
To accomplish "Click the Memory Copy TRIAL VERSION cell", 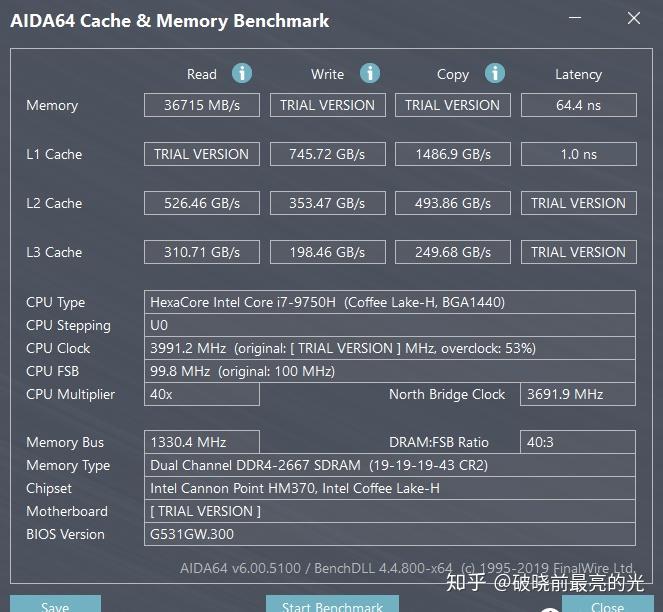I will tap(453, 105).
